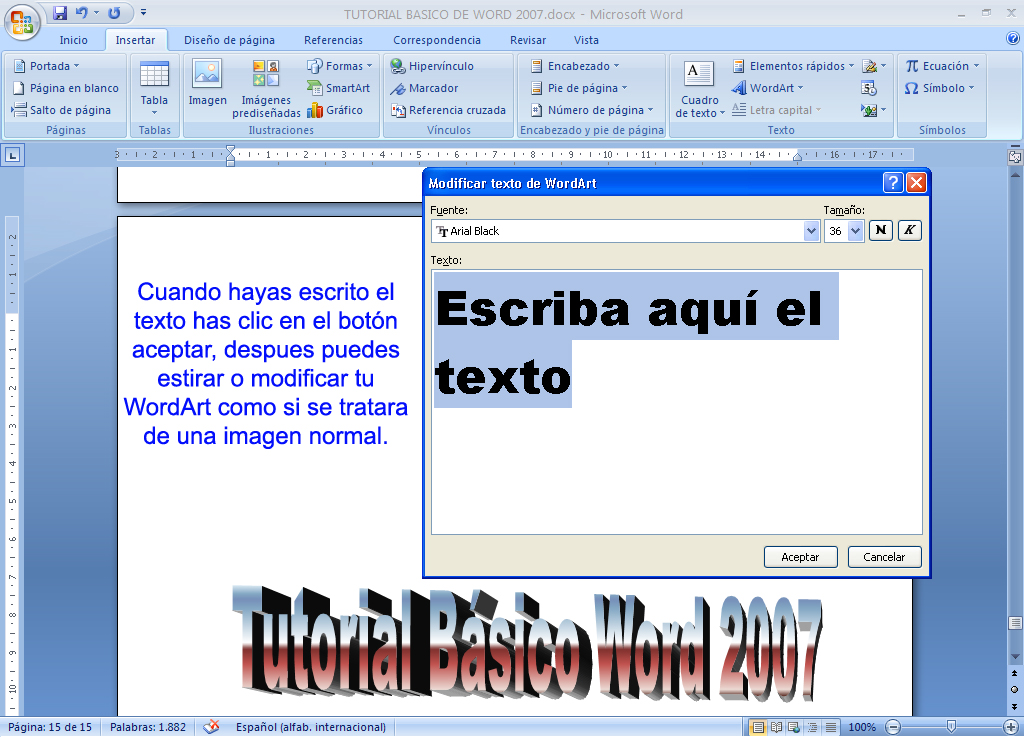Insert a Marcador bookmark

[424, 88]
